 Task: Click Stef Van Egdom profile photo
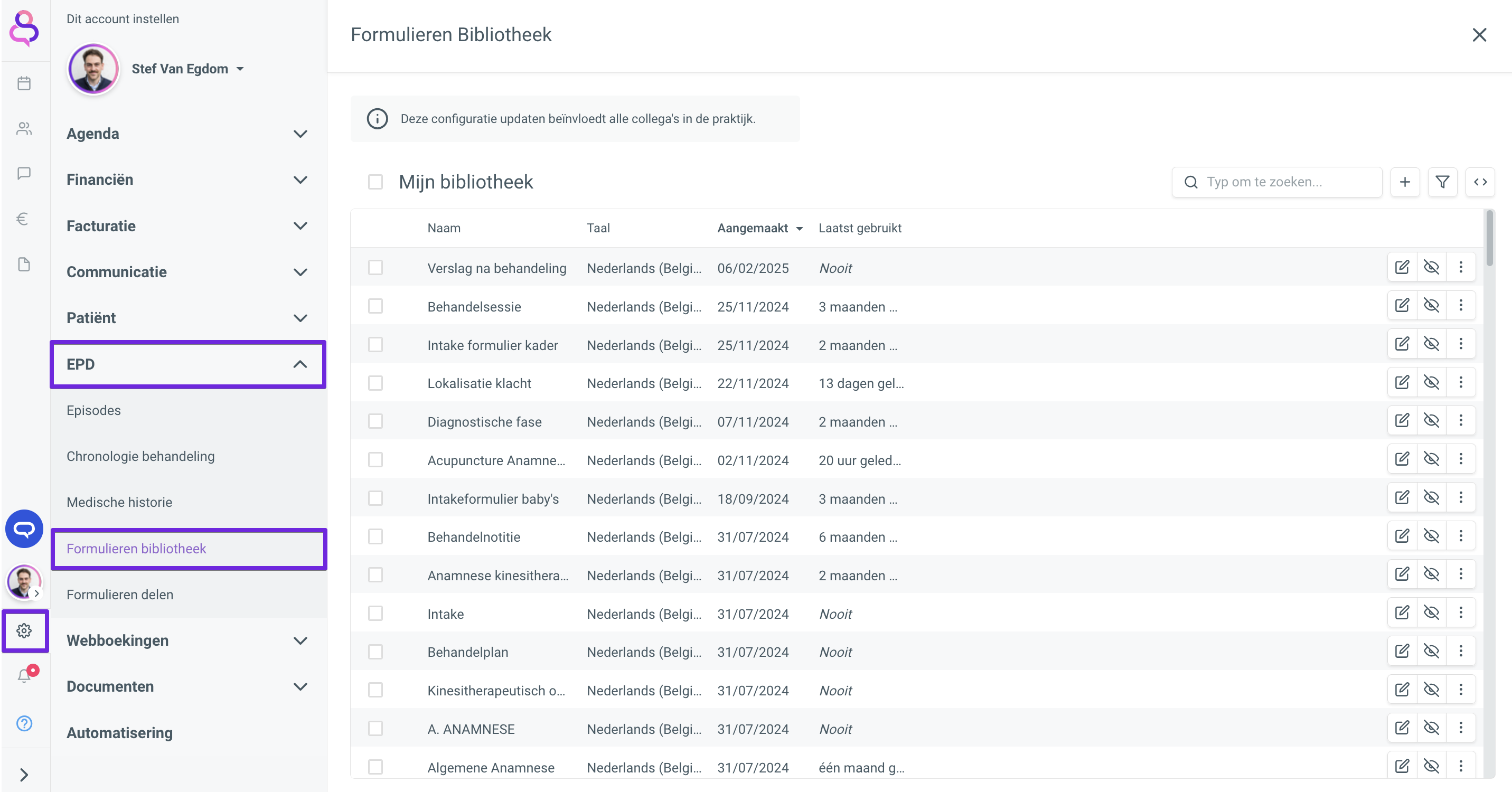[x=94, y=69]
